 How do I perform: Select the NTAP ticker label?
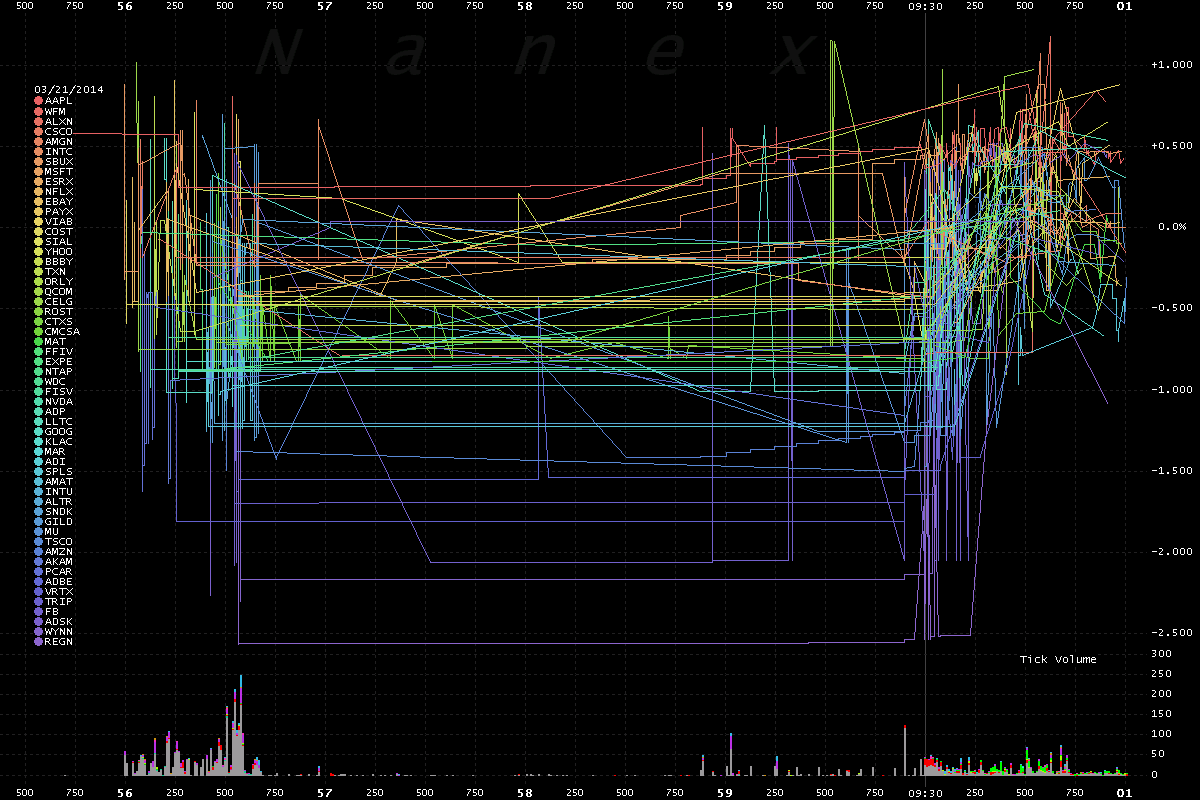pyautogui.click(x=59, y=371)
